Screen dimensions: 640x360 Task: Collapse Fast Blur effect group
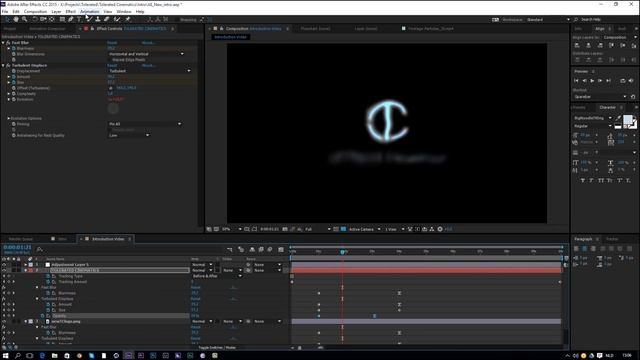(x=3, y=42)
